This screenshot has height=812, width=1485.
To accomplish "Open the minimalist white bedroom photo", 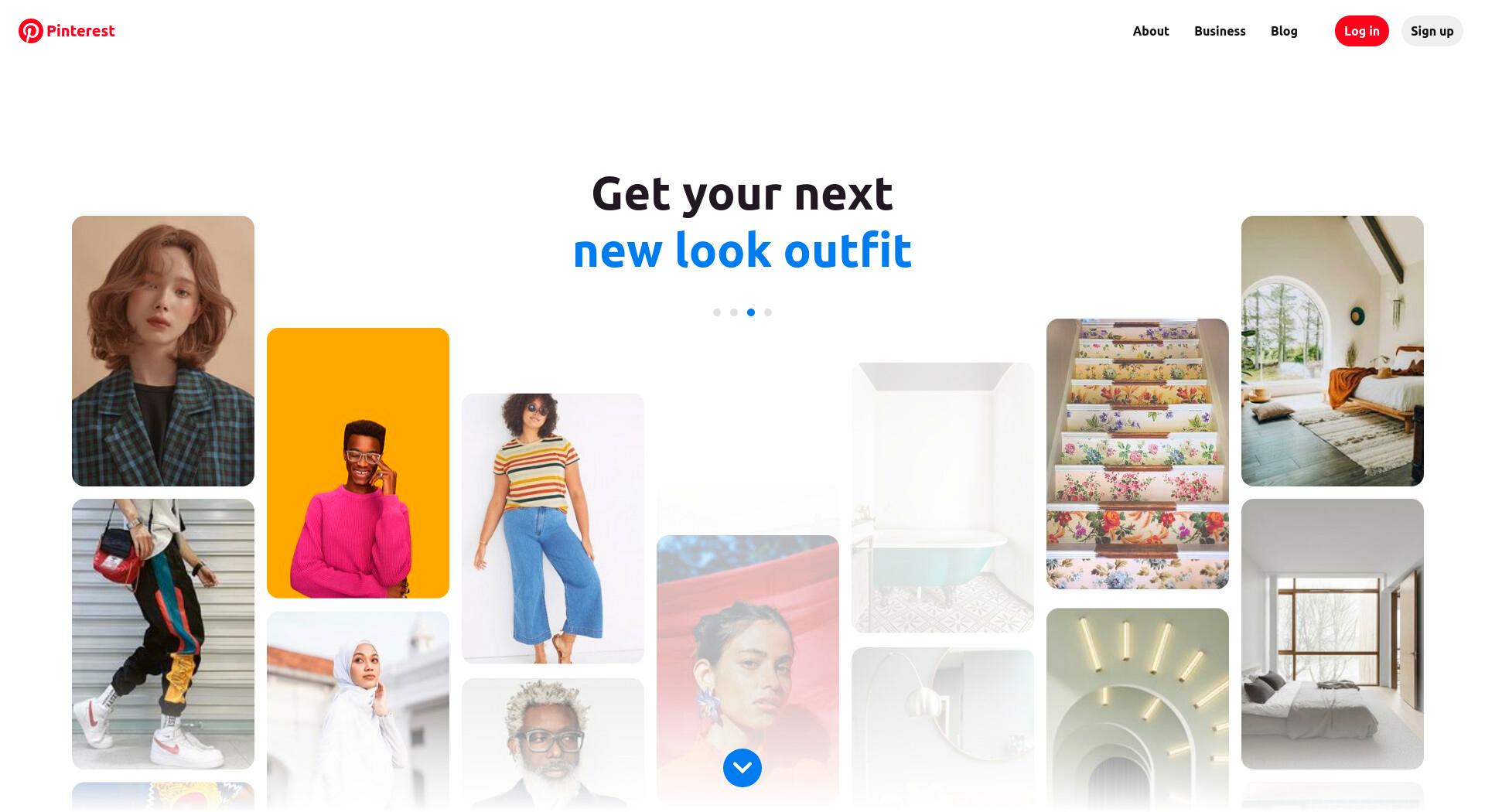I will point(1333,634).
